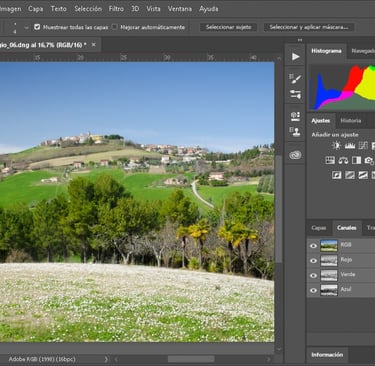Open the Filtro menu
Viewport: 375px width, 366px height.
[x=116, y=9]
